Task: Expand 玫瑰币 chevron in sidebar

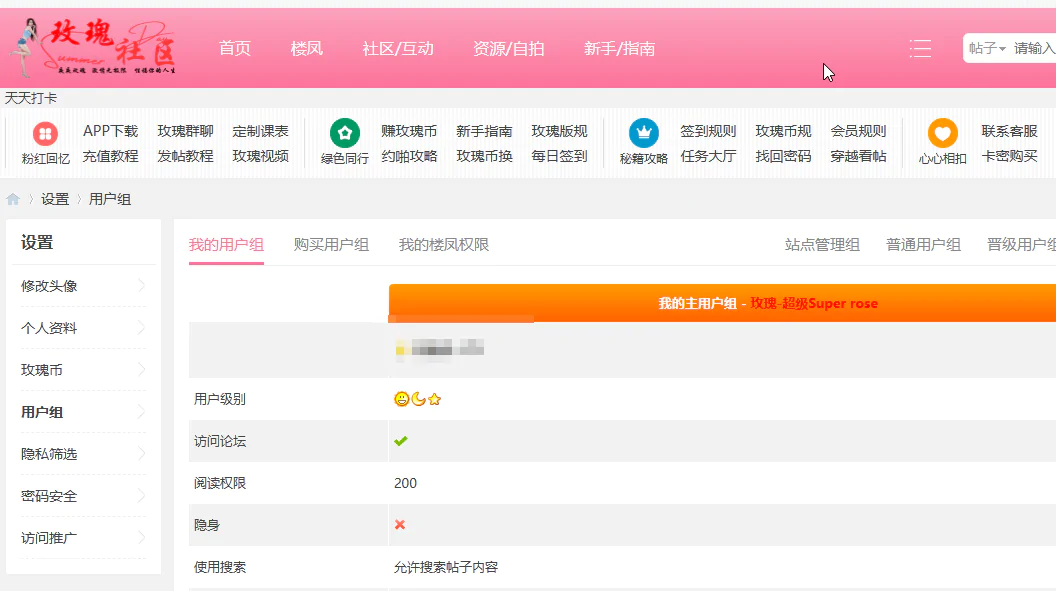Action: (141, 370)
